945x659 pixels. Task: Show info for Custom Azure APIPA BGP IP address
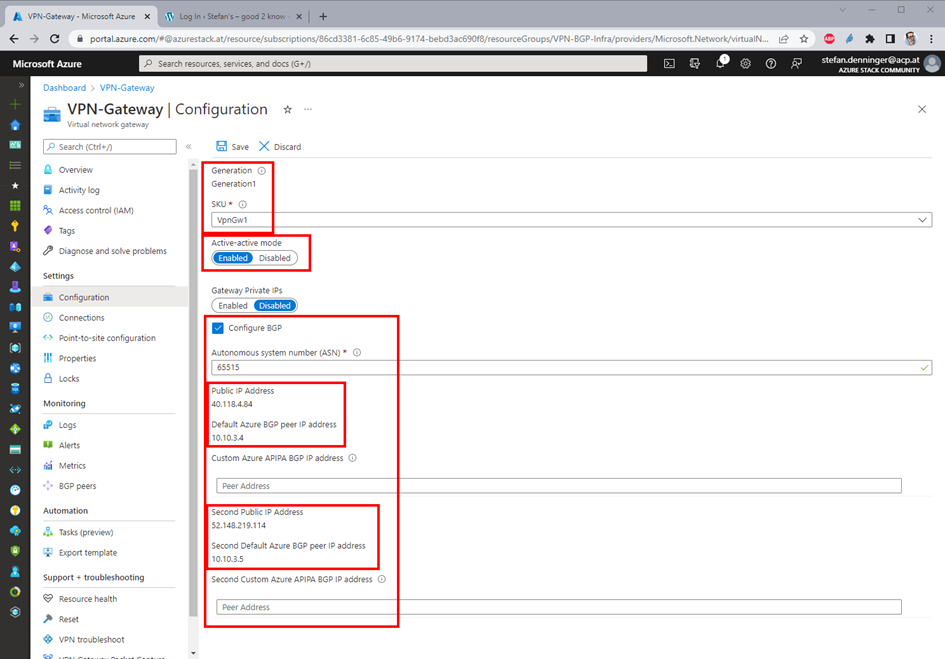click(353, 458)
